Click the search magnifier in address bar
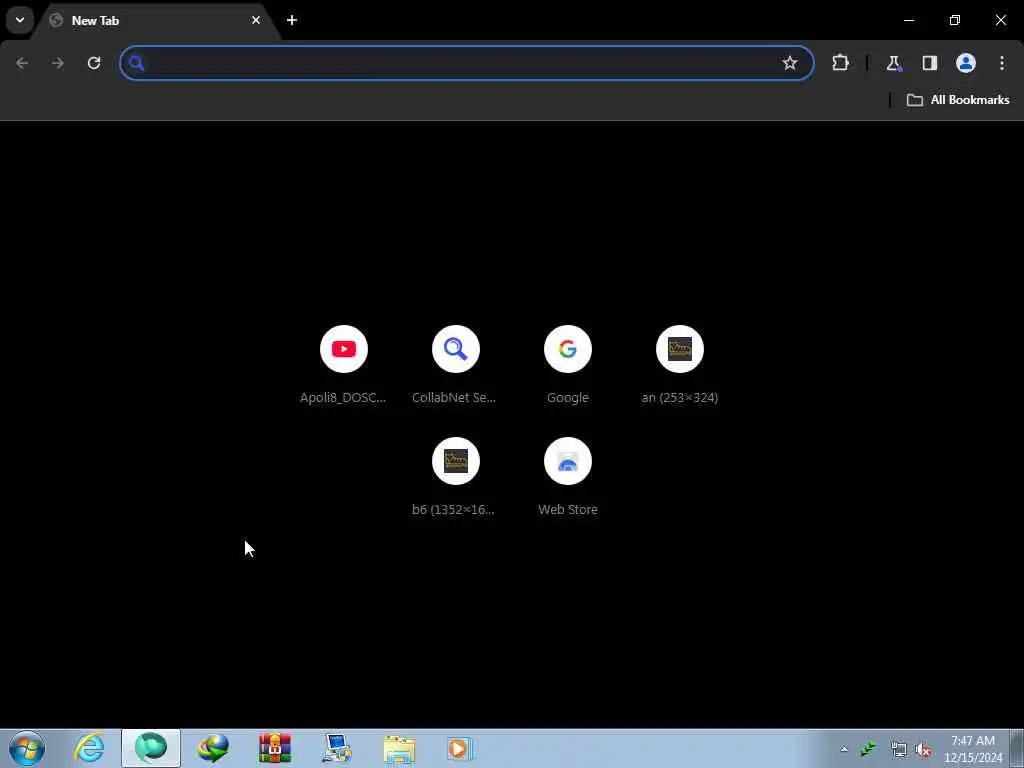 click(136, 63)
